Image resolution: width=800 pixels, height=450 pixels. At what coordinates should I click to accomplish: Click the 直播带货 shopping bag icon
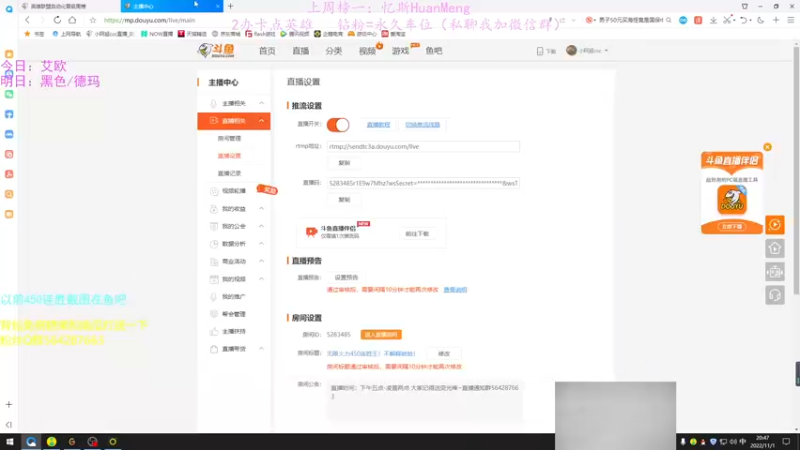click(x=214, y=349)
